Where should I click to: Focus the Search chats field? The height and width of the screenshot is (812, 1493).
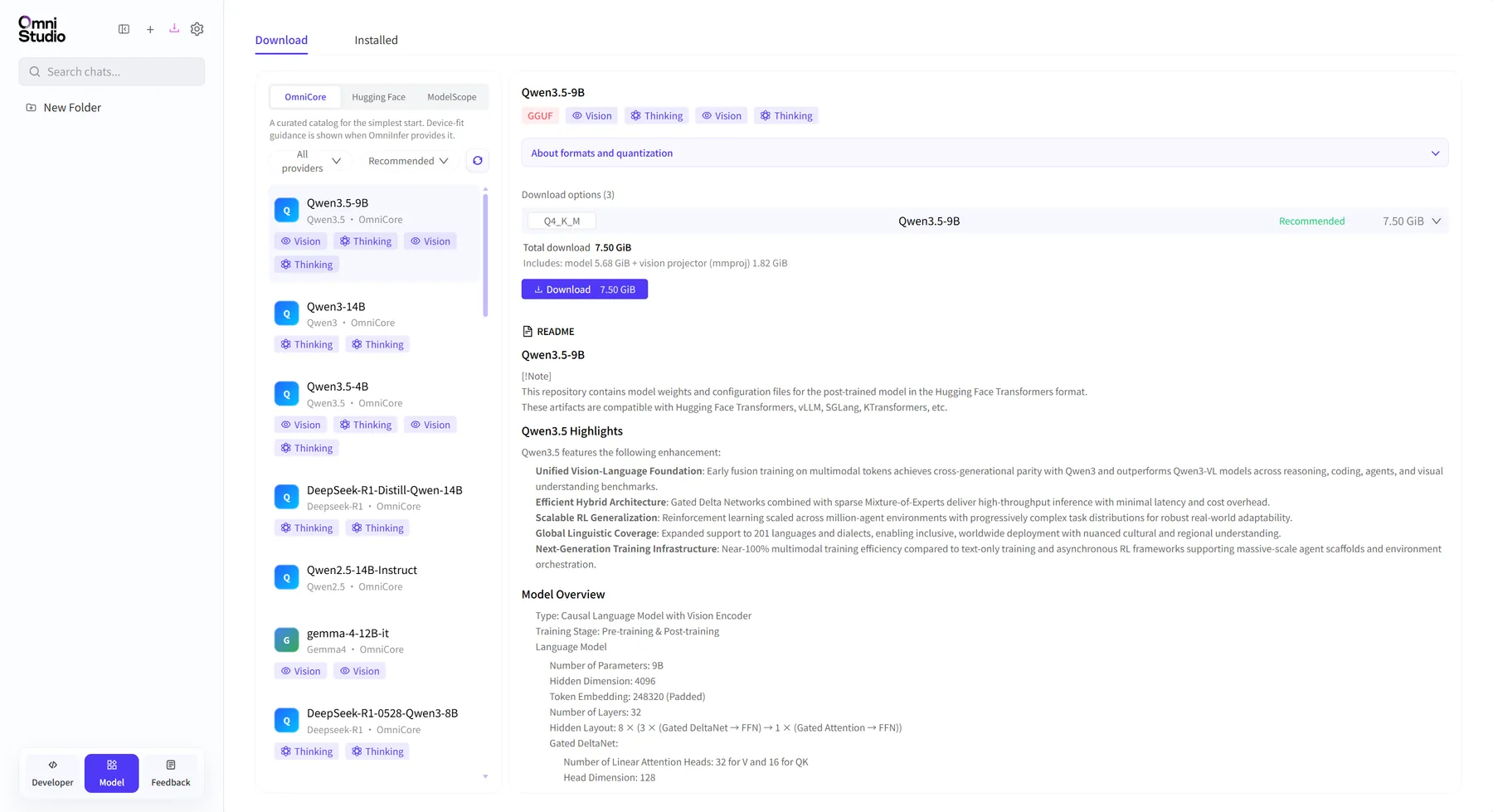point(112,72)
